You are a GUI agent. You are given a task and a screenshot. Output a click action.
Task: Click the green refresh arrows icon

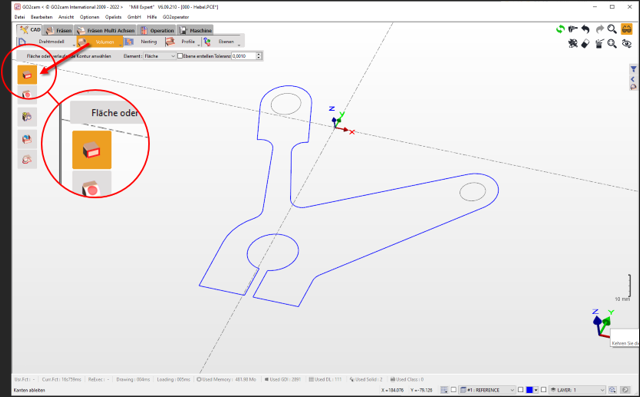point(560,29)
